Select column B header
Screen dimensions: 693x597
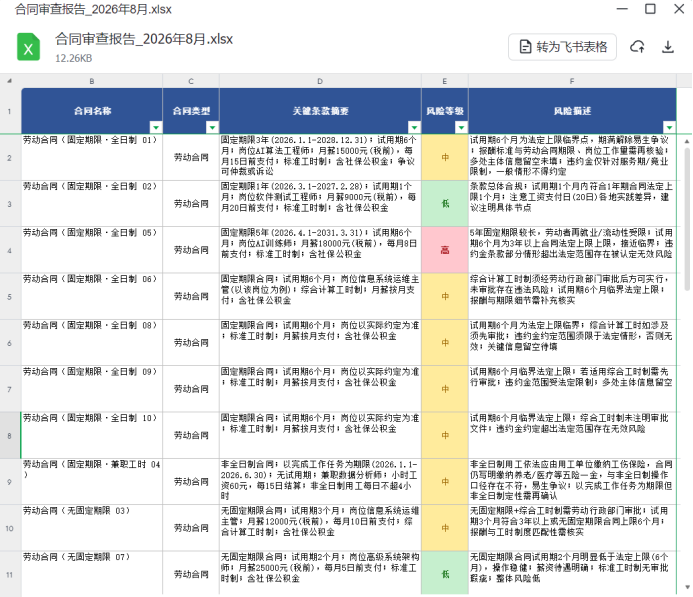(x=92, y=81)
